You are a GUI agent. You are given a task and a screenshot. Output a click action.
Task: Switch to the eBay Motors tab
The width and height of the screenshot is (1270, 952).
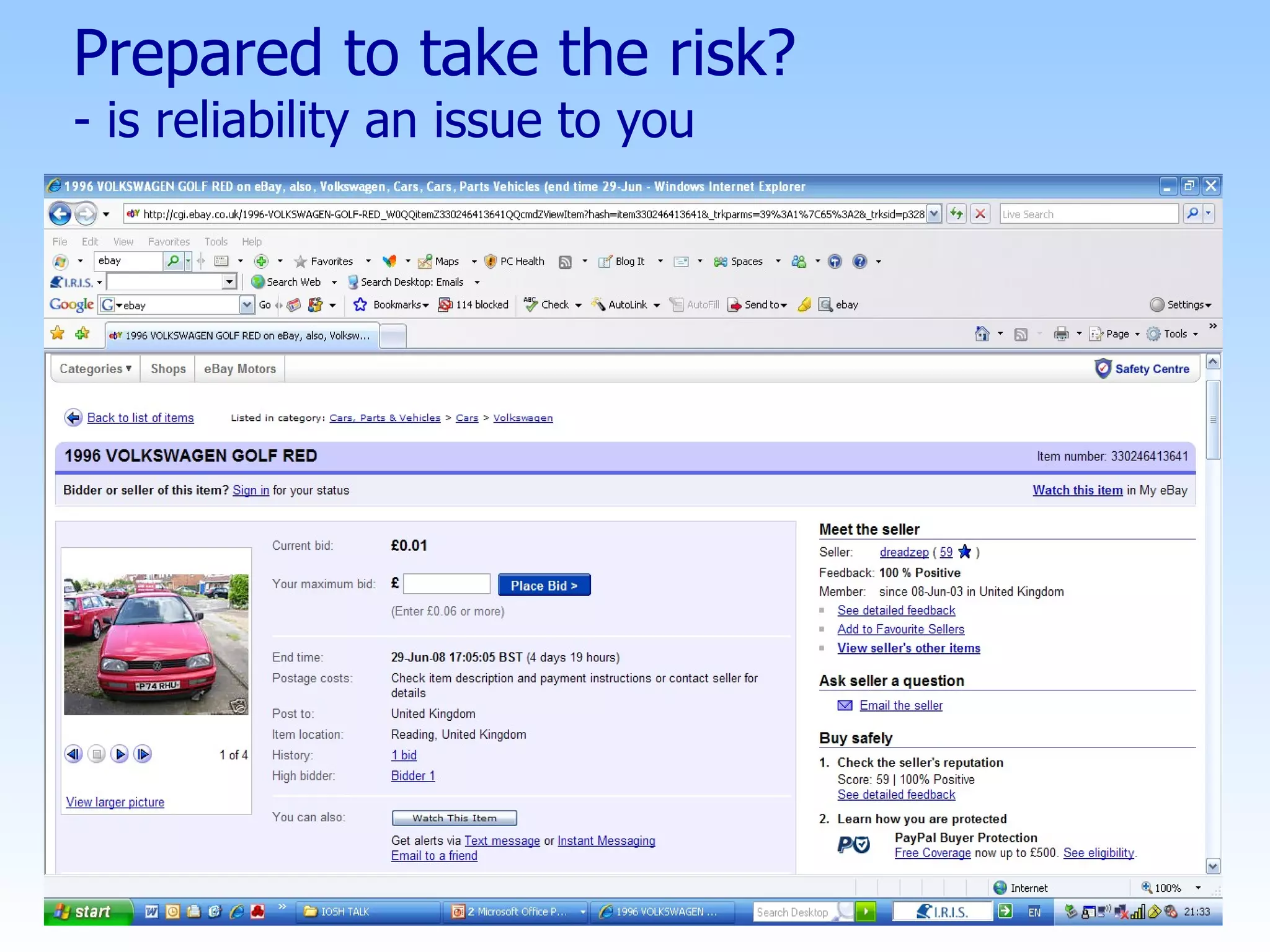pyautogui.click(x=240, y=369)
